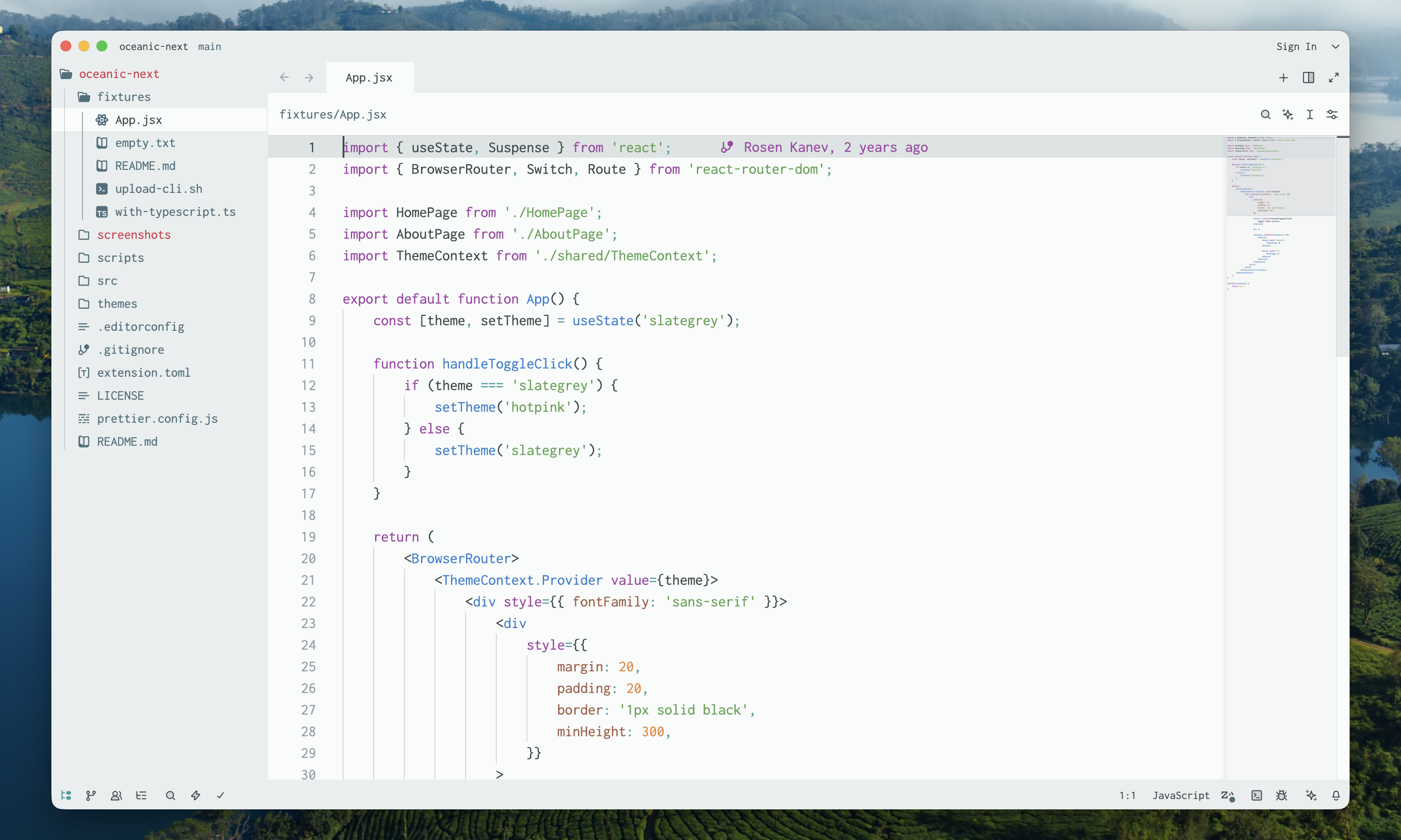Image resolution: width=1401 pixels, height=840 pixels.
Task: Go back with the left arrow
Action: point(284,78)
